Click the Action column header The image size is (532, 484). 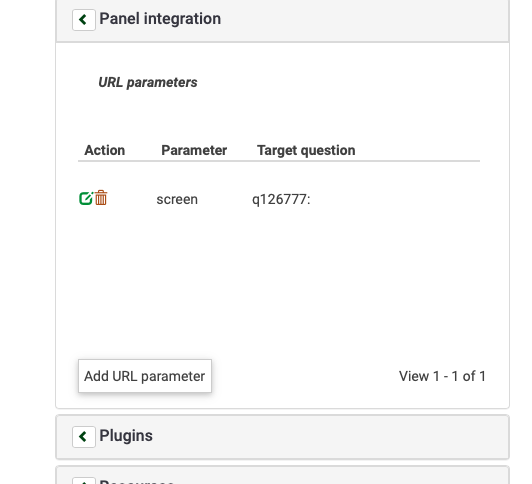pyautogui.click(x=104, y=150)
